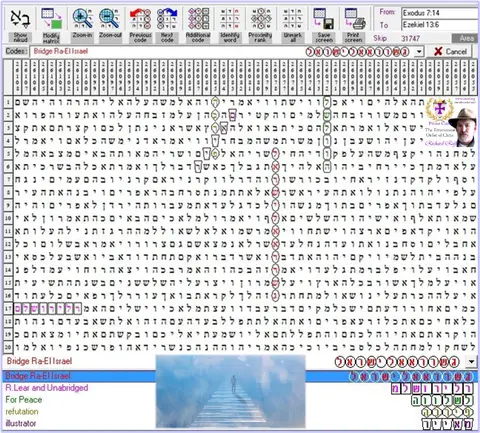The height and width of the screenshot is (433, 480).
Task: Click the To field showing Ezekiel 13:6
Action: point(439,25)
